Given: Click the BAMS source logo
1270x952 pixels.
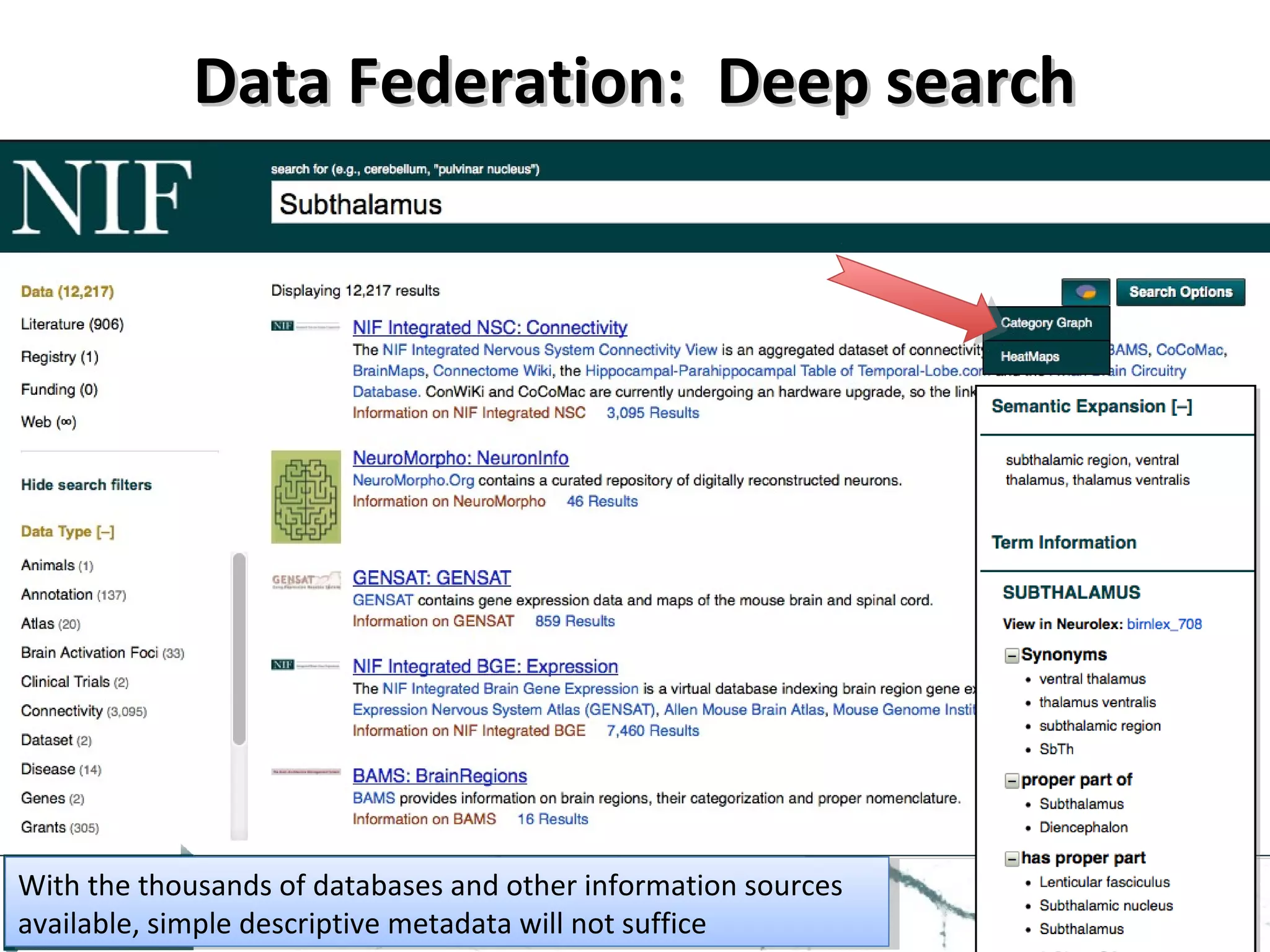Looking at the screenshot, I should (x=306, y=772).
